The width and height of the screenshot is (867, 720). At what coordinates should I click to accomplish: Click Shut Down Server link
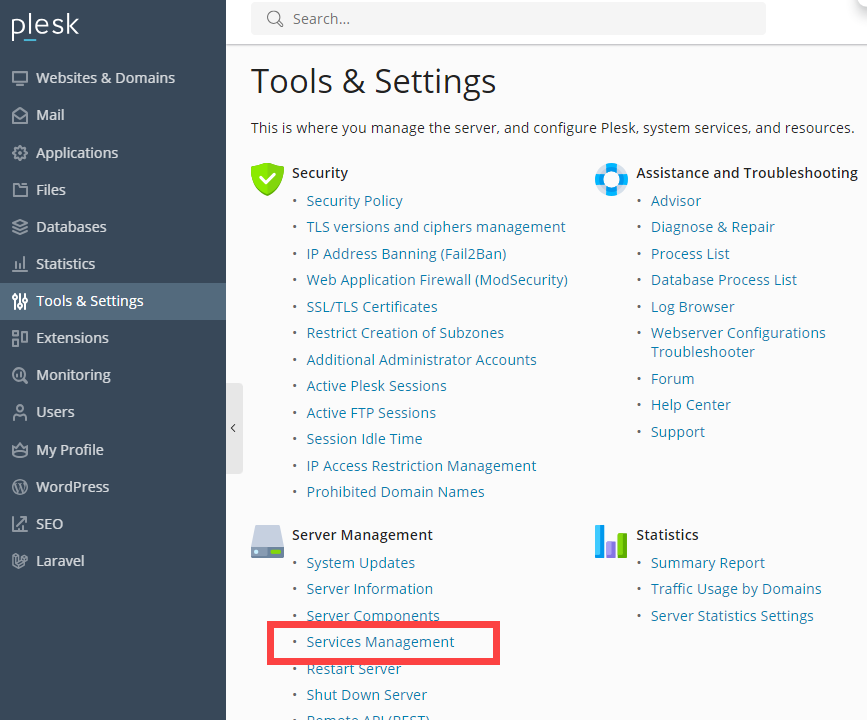(x=367, y=695)
